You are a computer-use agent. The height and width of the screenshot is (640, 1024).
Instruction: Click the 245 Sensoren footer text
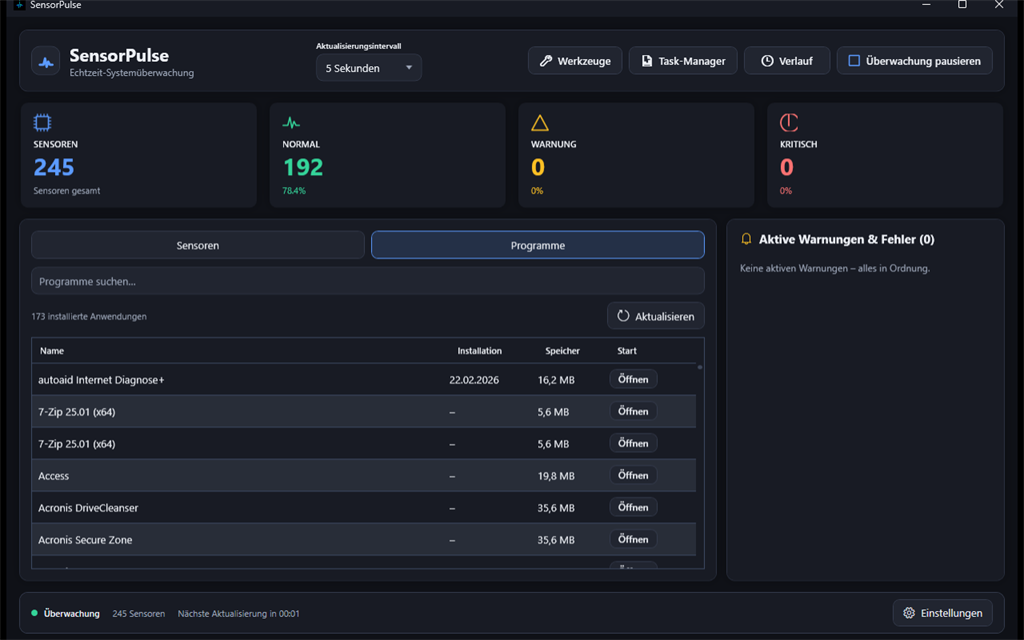[x=138, y=613]
